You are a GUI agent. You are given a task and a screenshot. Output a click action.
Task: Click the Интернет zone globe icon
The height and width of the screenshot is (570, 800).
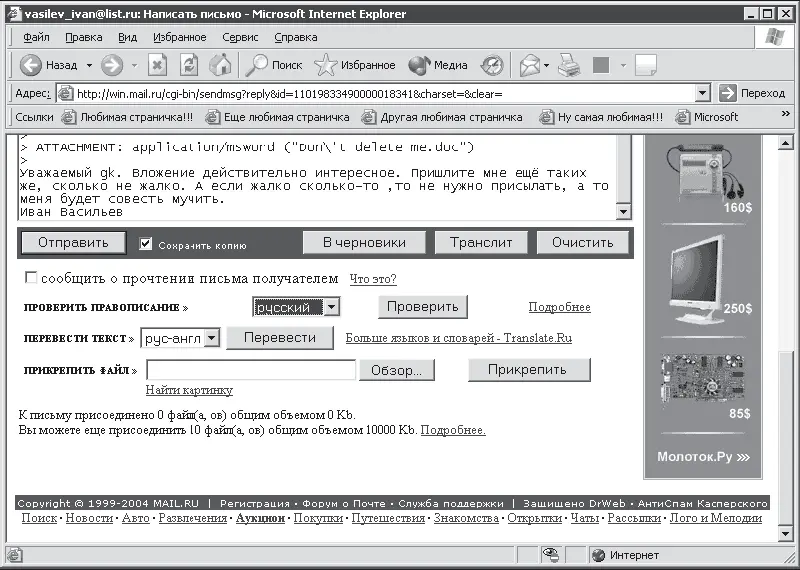point(599,555)
